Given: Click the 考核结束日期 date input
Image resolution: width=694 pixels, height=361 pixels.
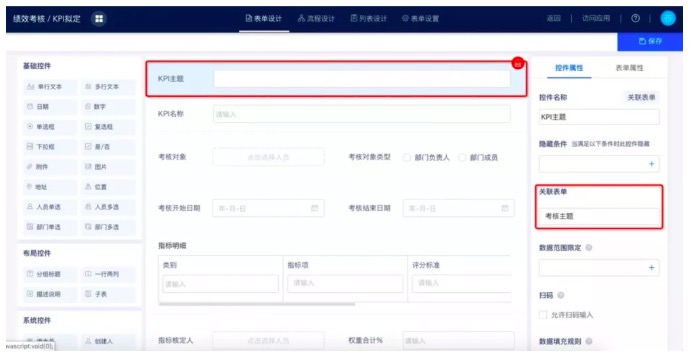Looking at the screenshot, I should pyautogui.click(x=459, y=208).
